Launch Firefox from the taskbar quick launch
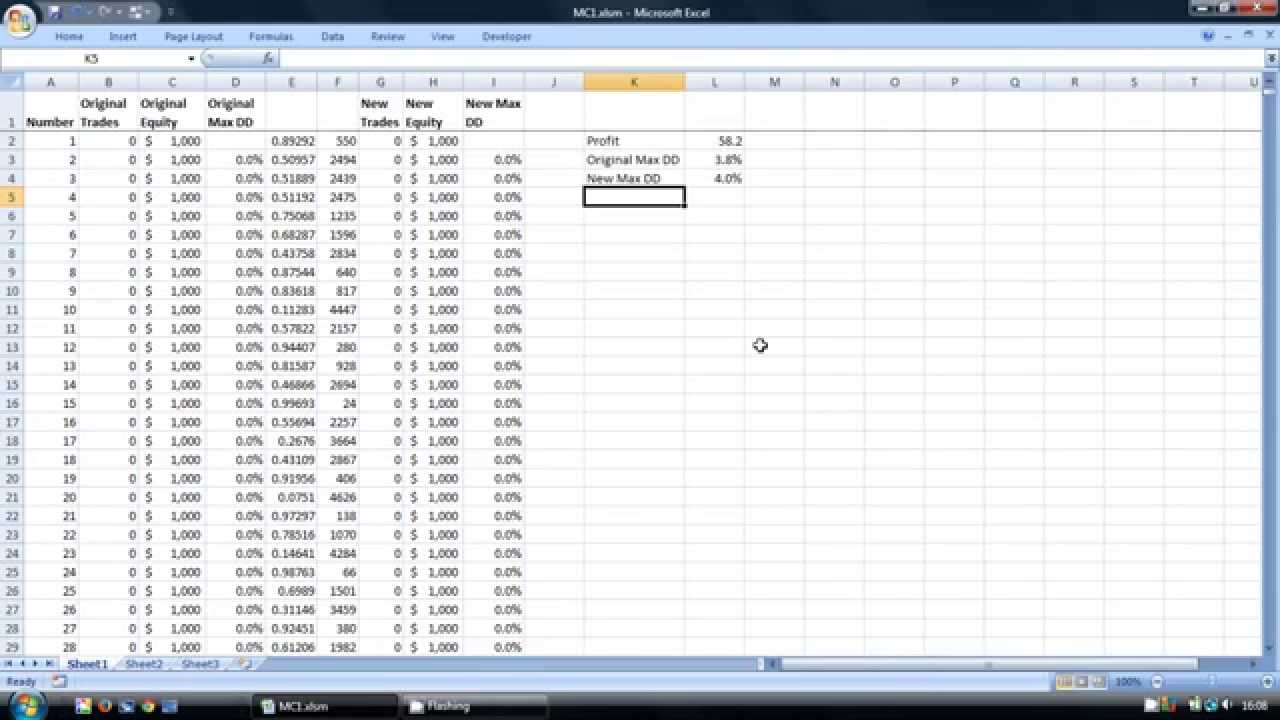 [104, 706]
